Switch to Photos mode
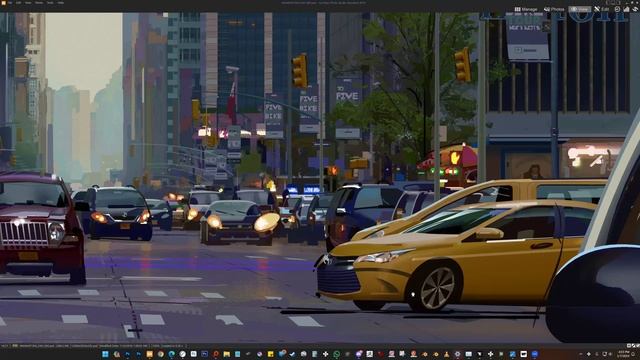This screenshot has height=360, width=640. [554, 9]
